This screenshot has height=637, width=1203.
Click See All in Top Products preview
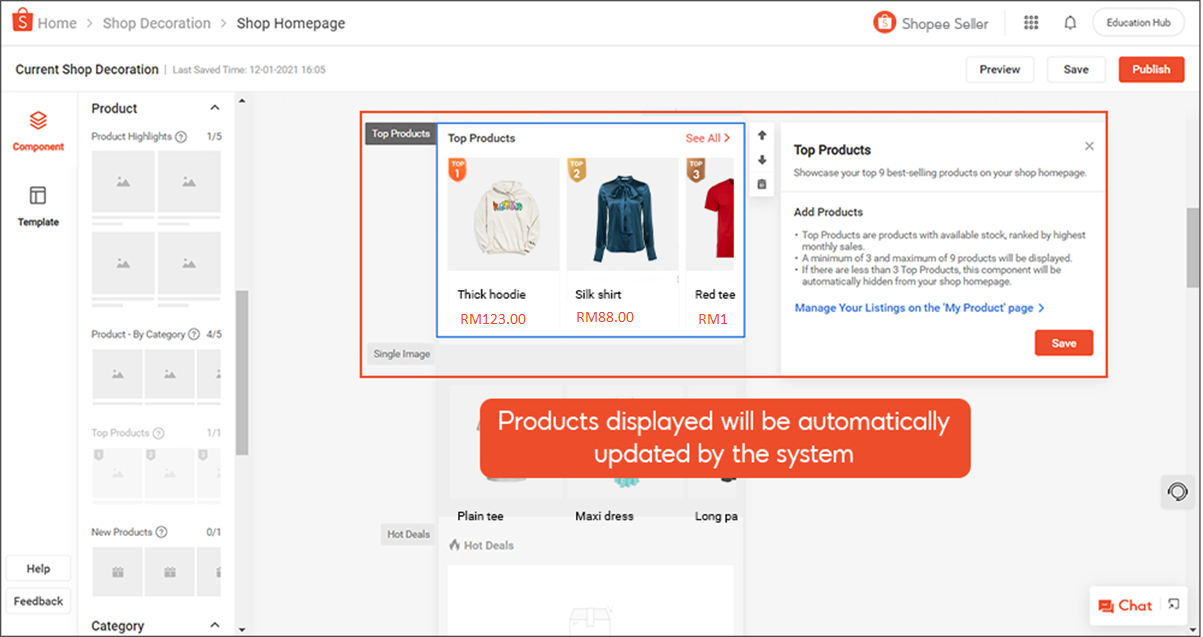pyautogui.click(x=708, y=138)
